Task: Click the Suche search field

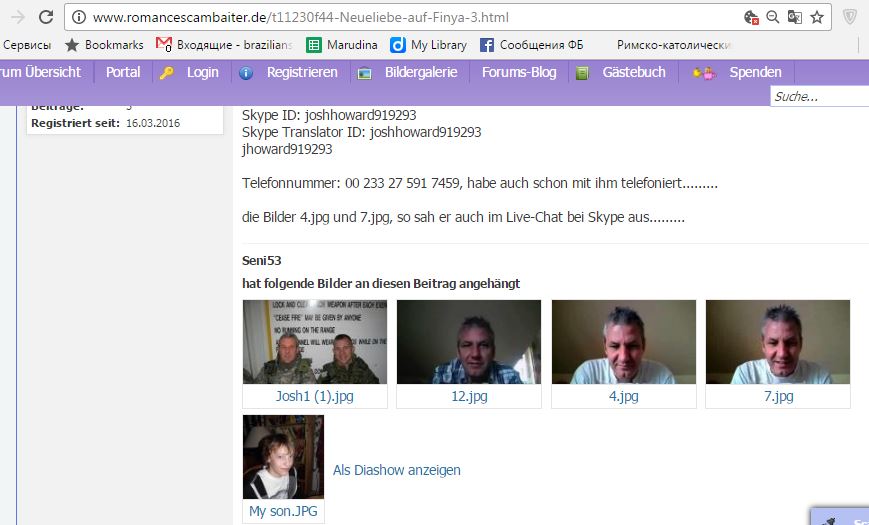Action: (818, 97)
